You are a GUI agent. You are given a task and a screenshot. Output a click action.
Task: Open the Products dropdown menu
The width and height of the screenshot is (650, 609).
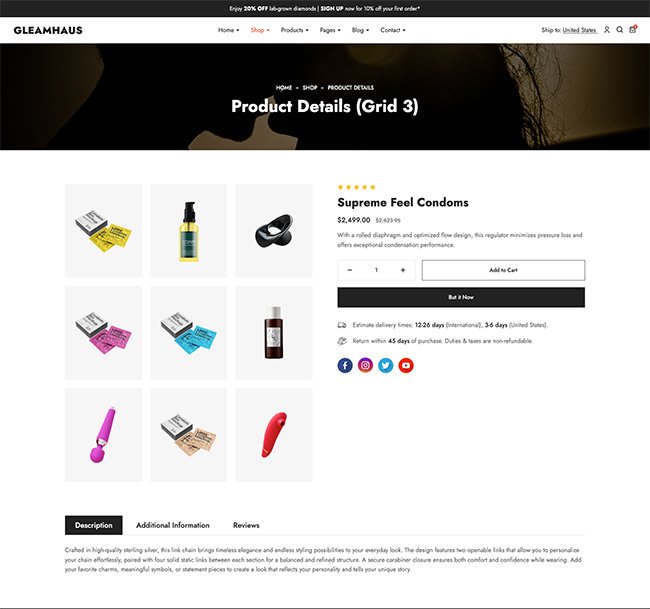[294, 30]
